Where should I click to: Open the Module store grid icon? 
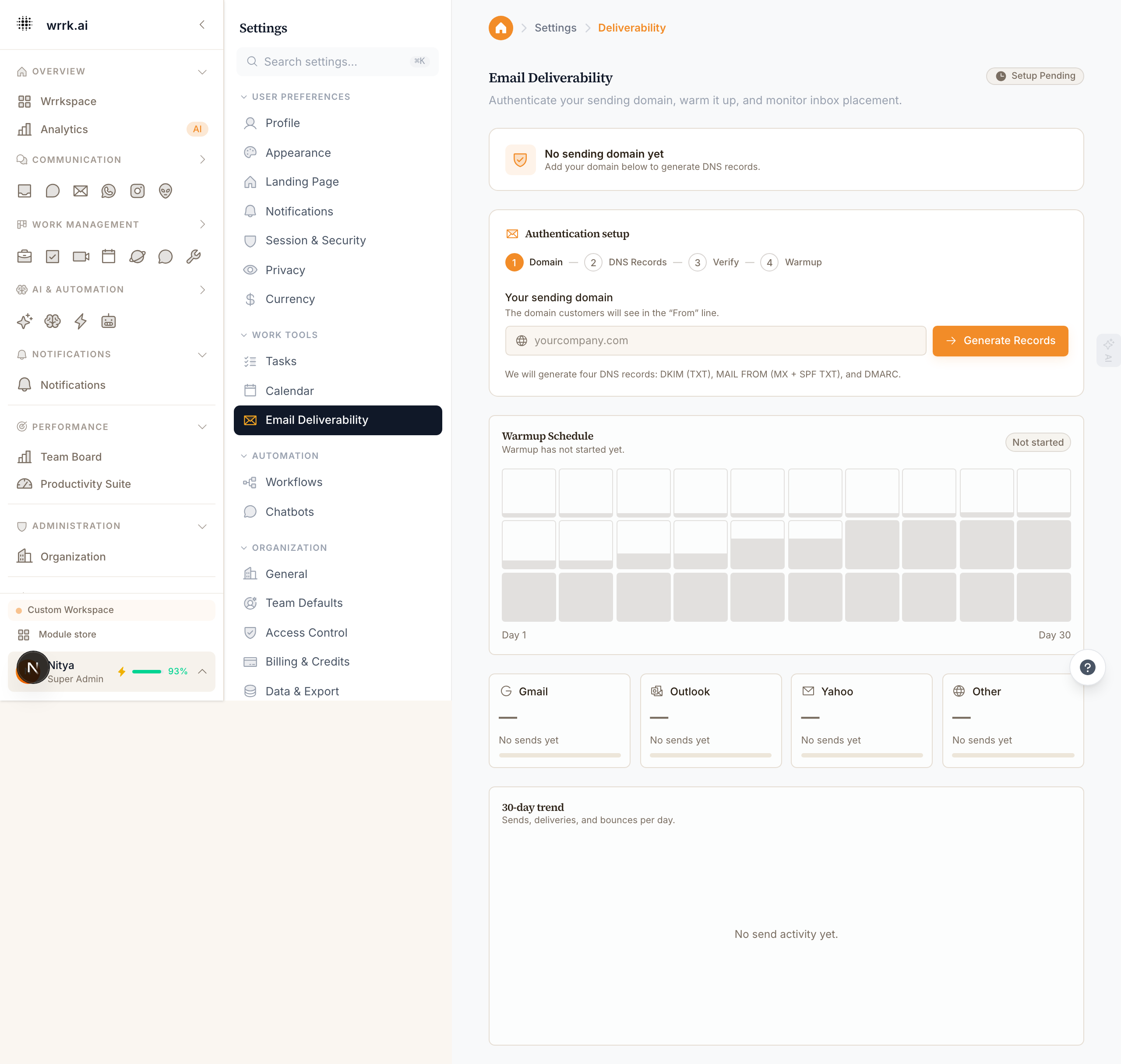[23, 634]
